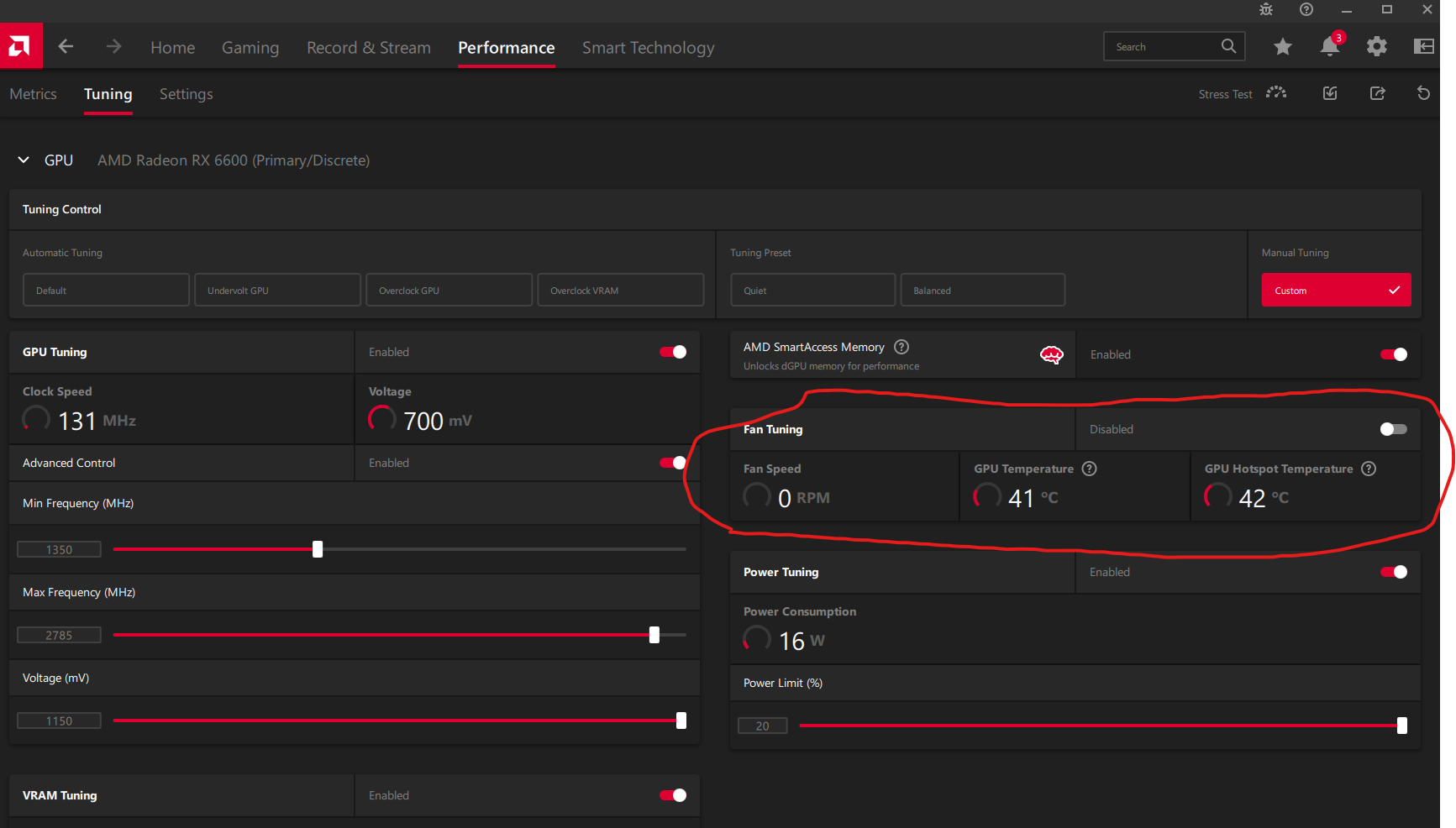The image size is (1456, 828).
Task: Choose the Quiet tuning preset
Action: [812, 290]
